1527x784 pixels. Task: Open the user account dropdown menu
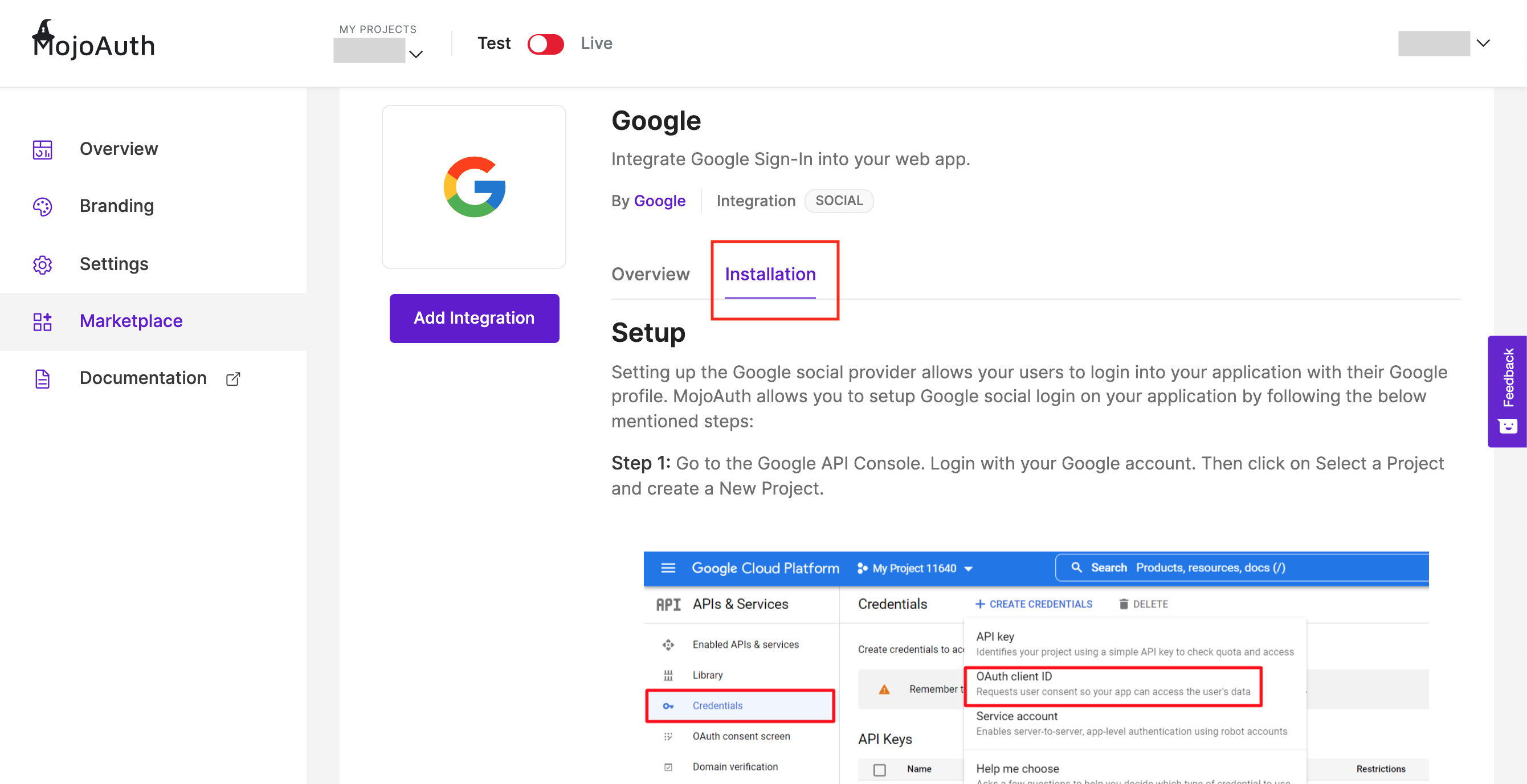tap(1483, 43)
